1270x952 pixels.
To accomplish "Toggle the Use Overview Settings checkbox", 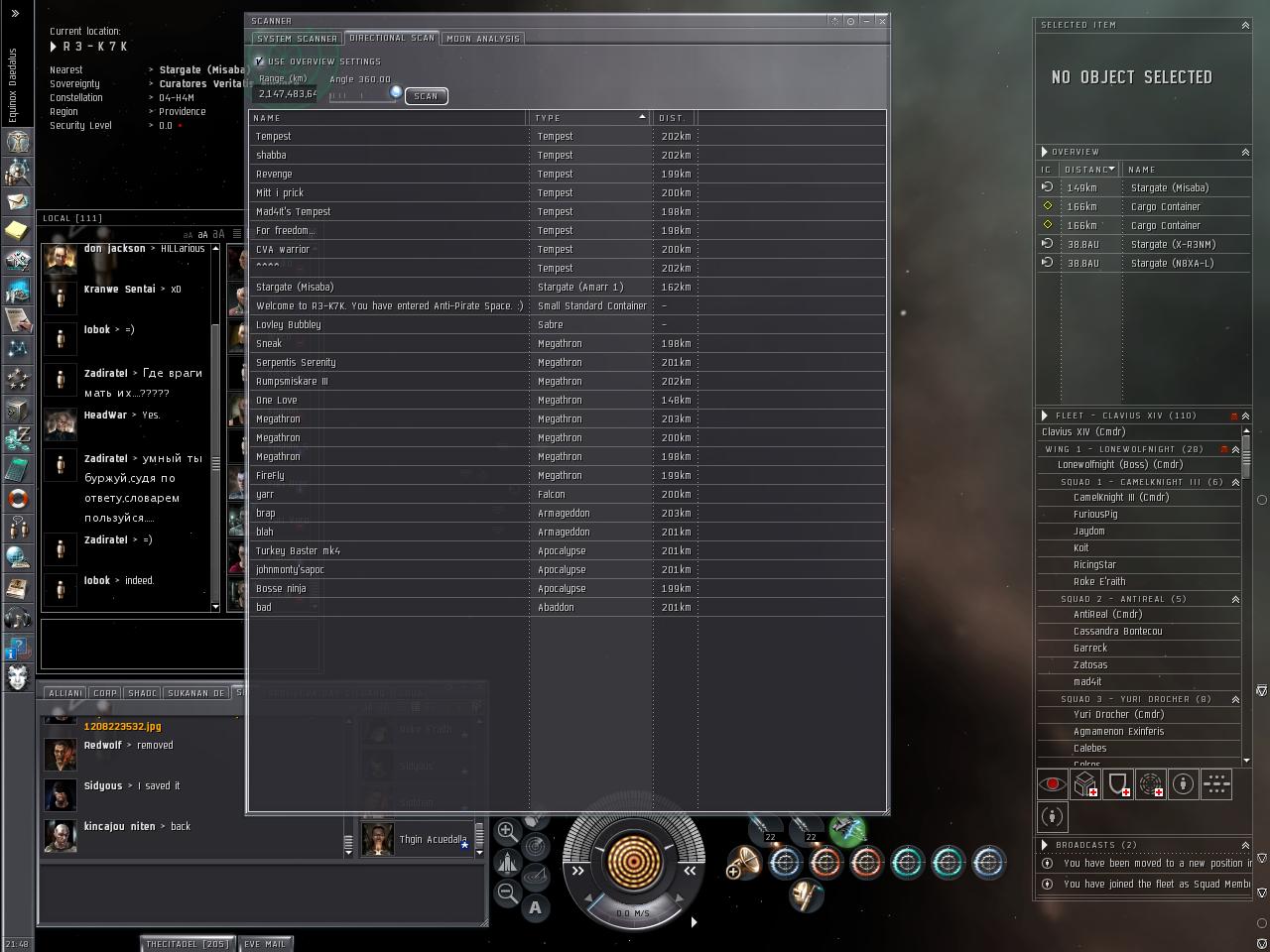I will point(259,61).
